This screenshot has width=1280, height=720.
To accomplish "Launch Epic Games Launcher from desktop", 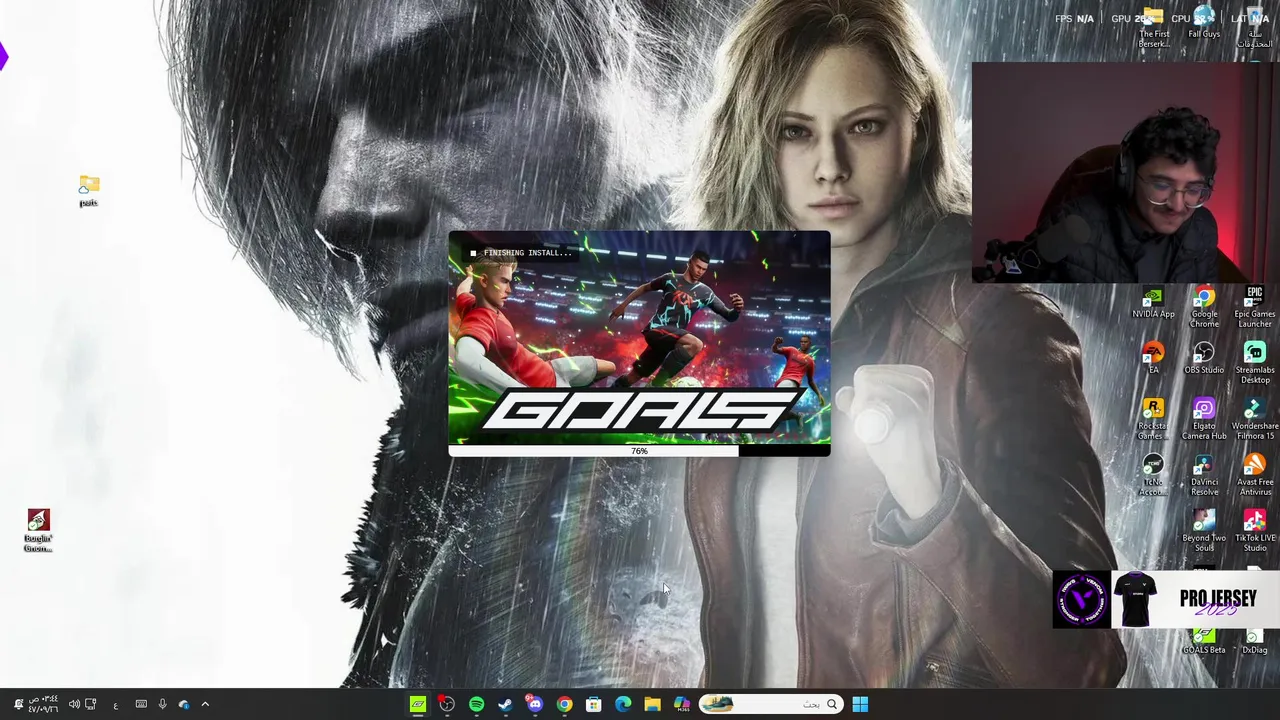I will coord(1254,309).
